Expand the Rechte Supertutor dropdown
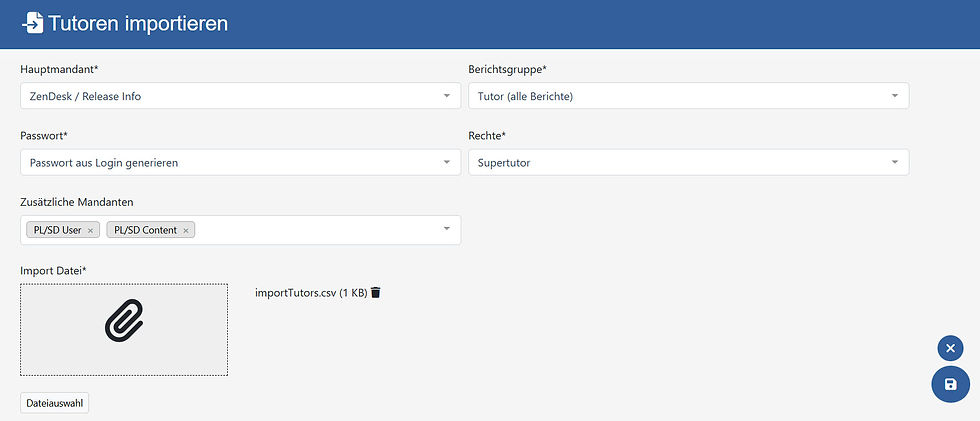This screenshot has width=980, height=421. click(894, 162)
